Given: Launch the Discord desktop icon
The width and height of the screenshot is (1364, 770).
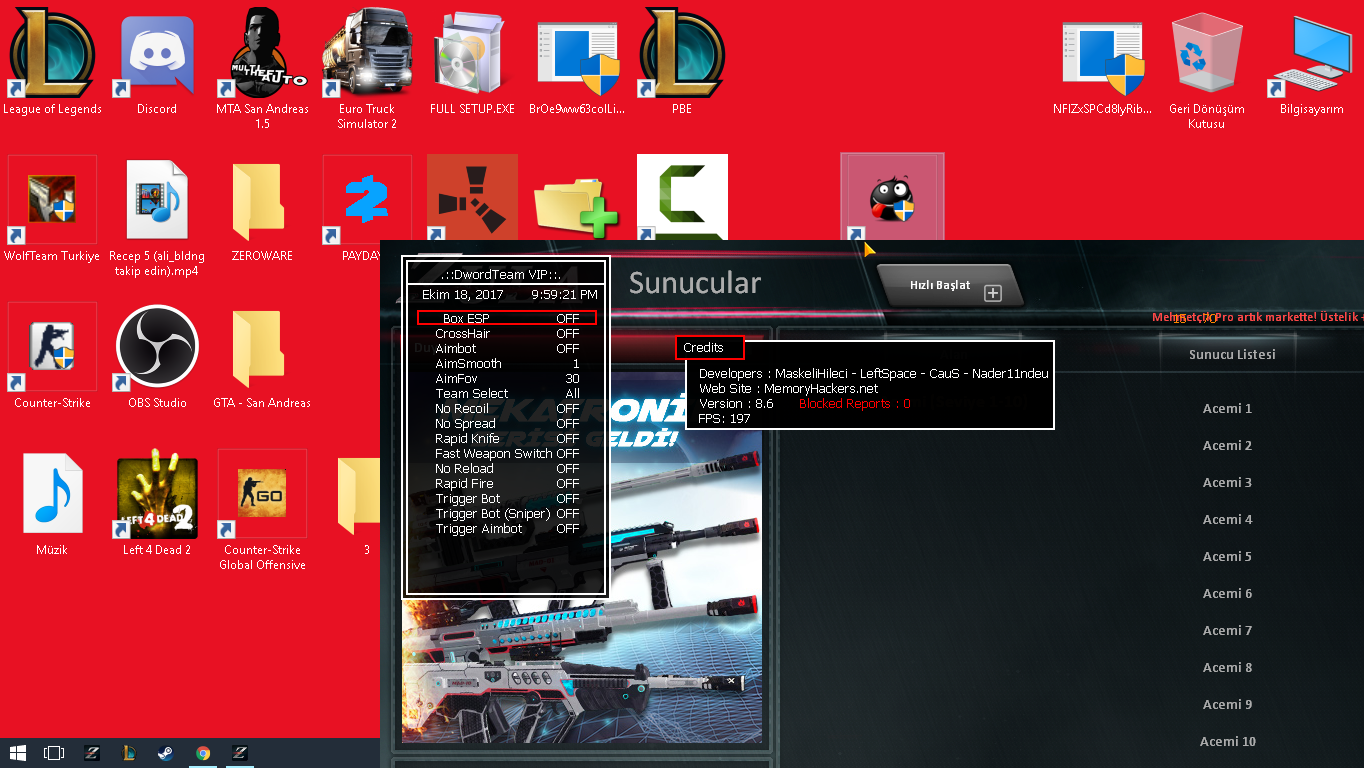Looking at the screenshot, I should (157, 62).
